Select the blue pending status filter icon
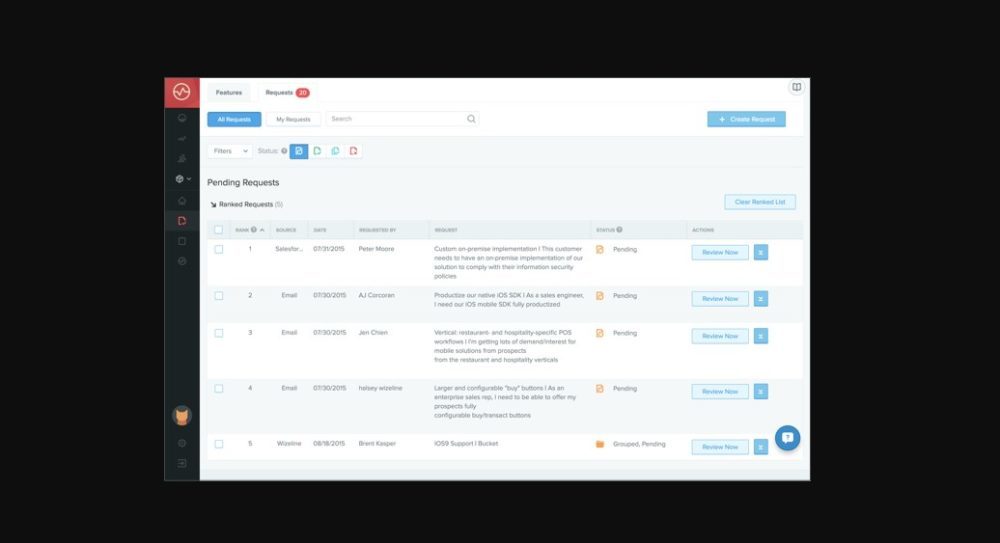Screen dimensions: 1000x543 point(298,151)
